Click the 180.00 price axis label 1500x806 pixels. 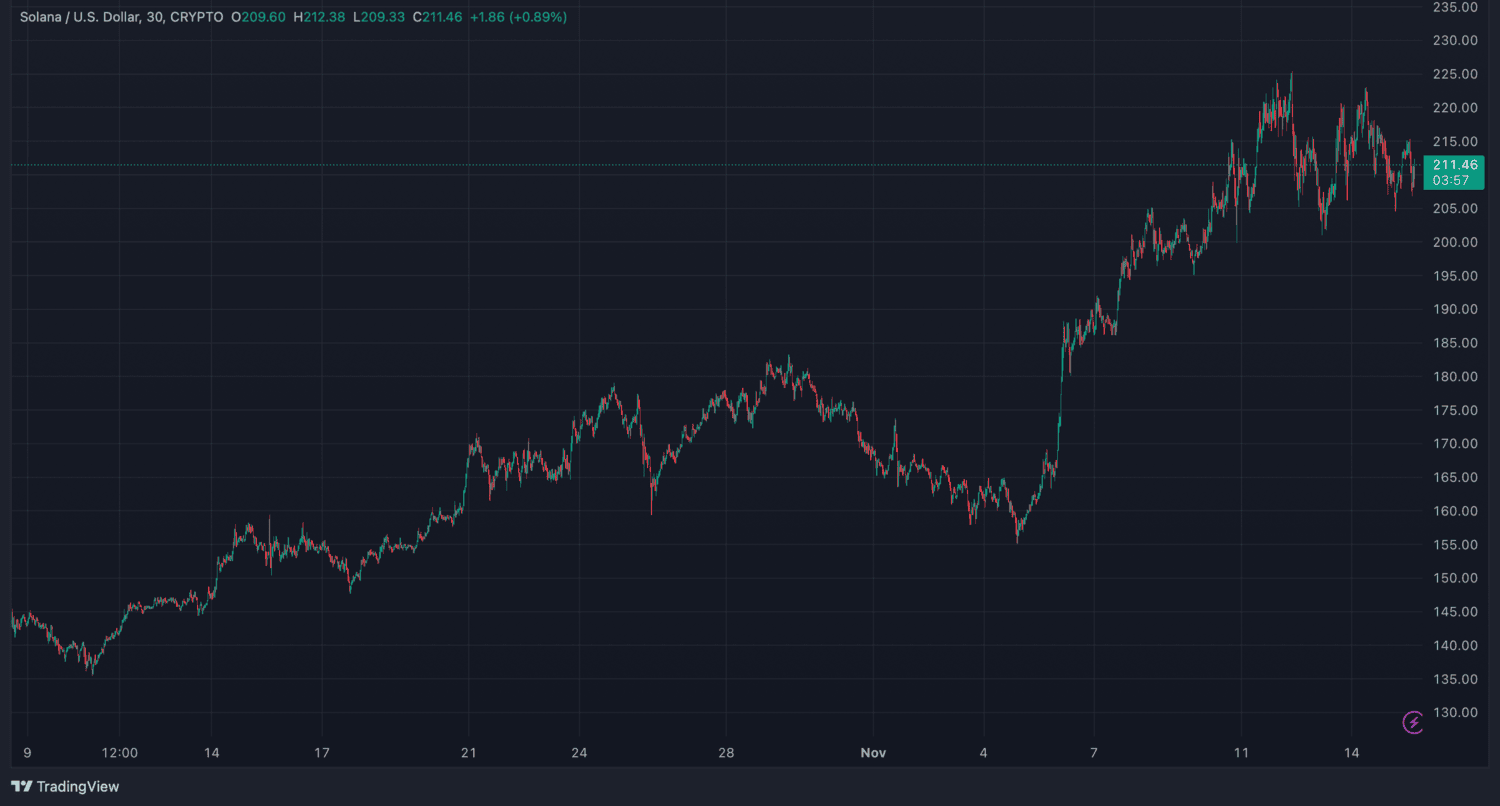pos(1455,377)
